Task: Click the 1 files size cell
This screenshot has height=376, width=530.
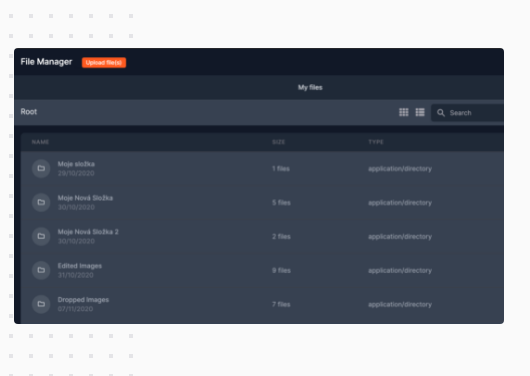Action: tap(281, 169)
